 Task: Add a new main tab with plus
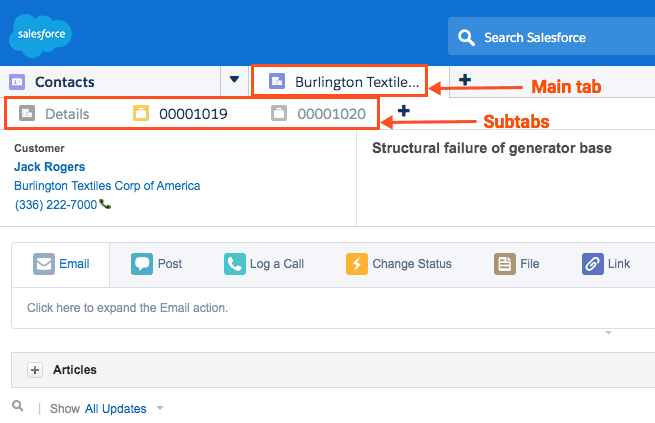465,79
